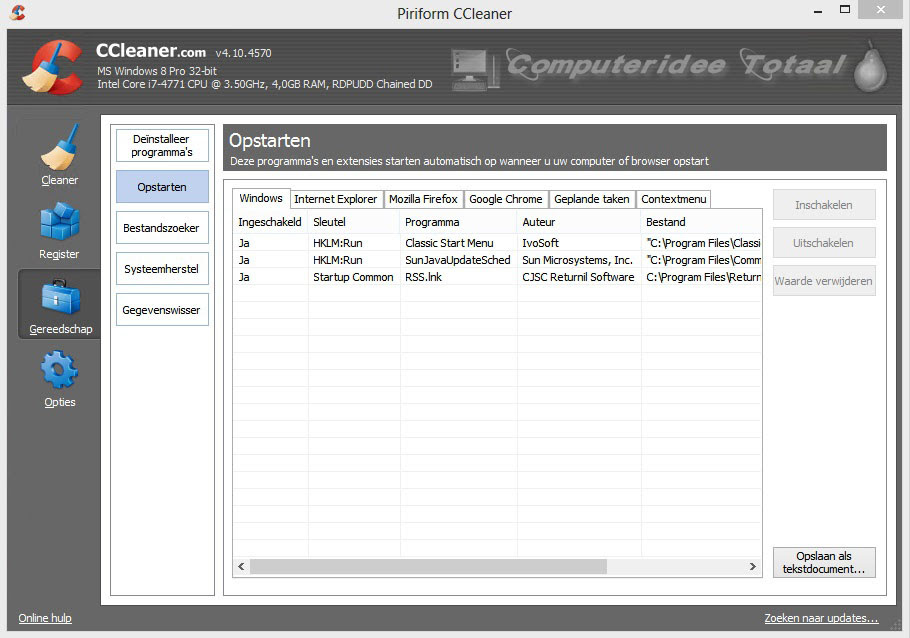Viewport: 910px width, 638px height.
Task: Sort by the Programma column header
Action: 458,222
